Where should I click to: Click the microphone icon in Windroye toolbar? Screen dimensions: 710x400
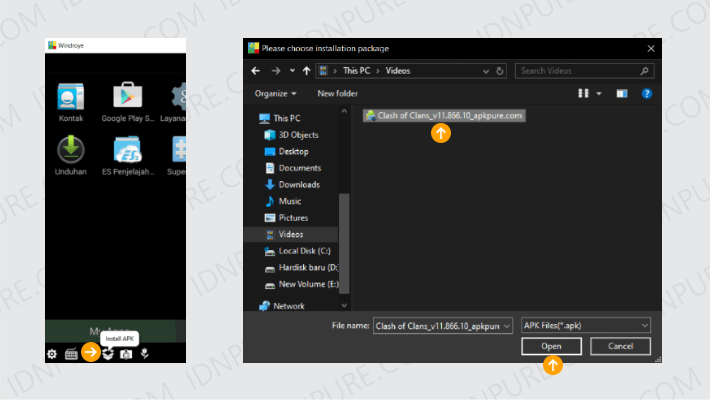144,354
